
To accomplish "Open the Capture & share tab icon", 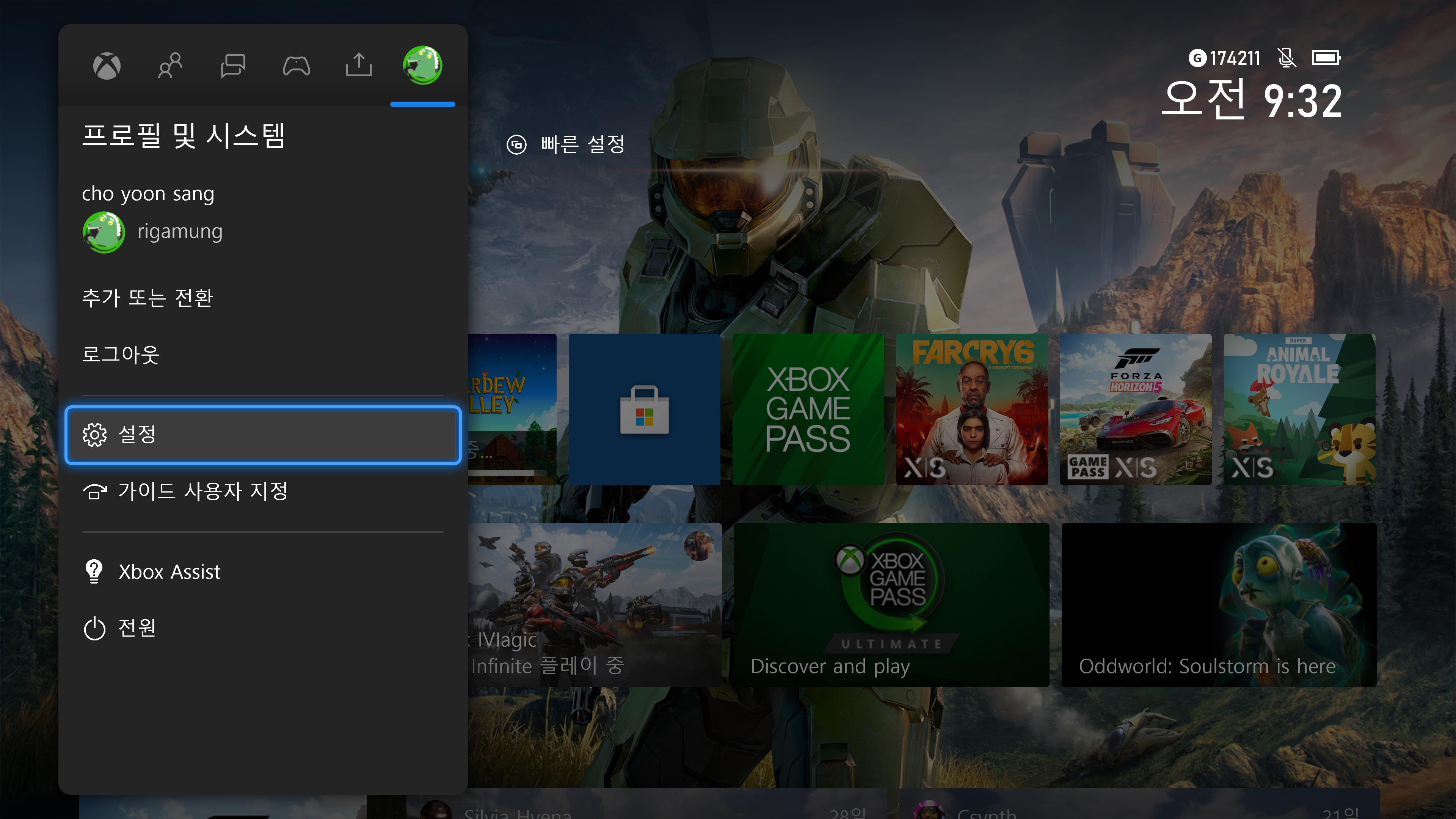I will pyautogui.click(x=359, y=65).
